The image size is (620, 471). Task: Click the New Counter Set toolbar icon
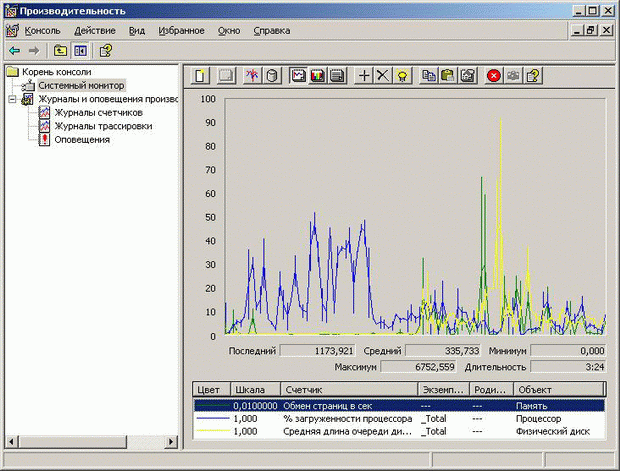tap(200, 75)
